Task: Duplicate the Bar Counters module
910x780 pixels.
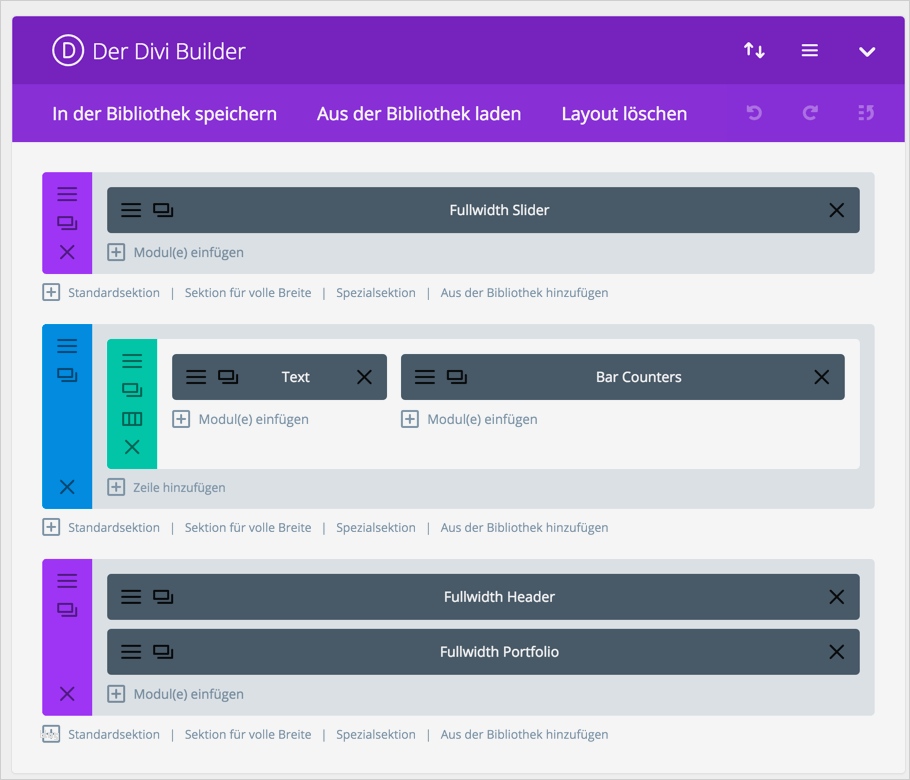Action: click(457, 377)
